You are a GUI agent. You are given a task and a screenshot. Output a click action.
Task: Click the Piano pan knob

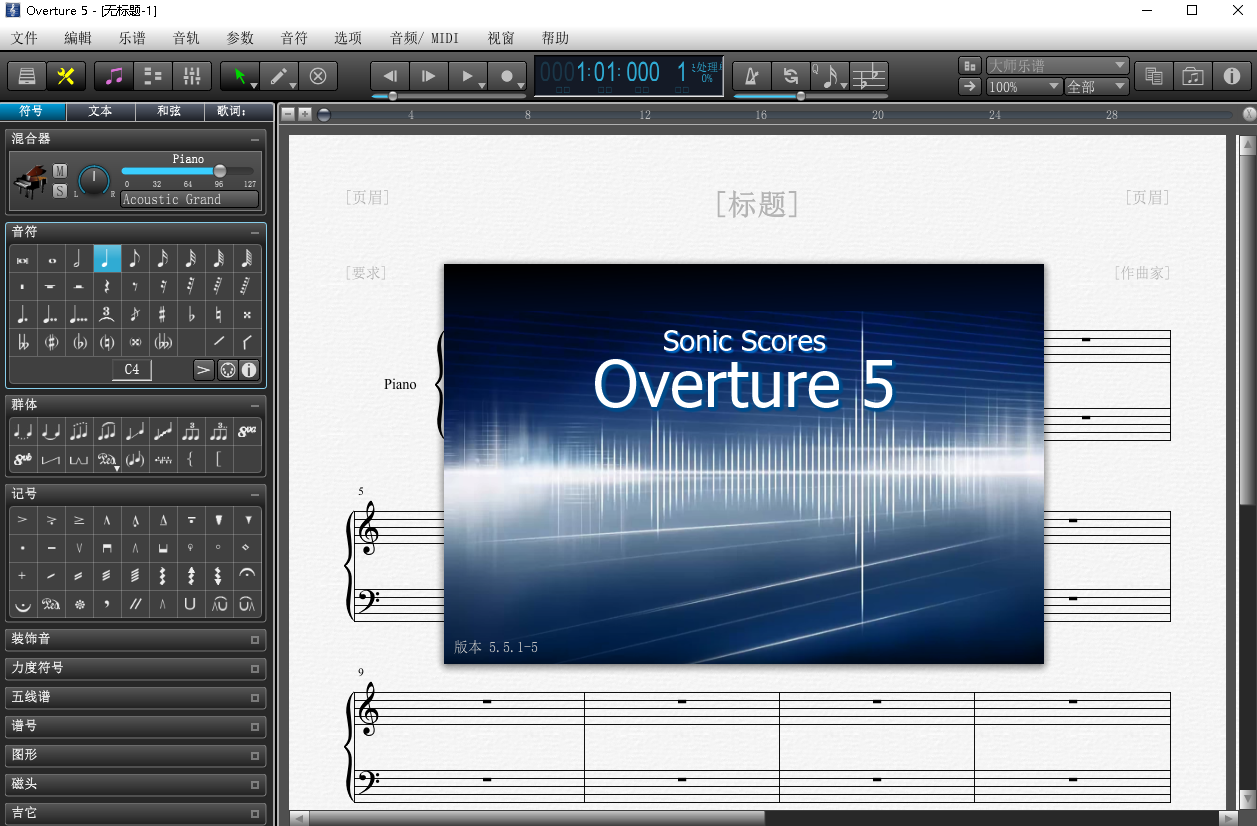[94, 181]
